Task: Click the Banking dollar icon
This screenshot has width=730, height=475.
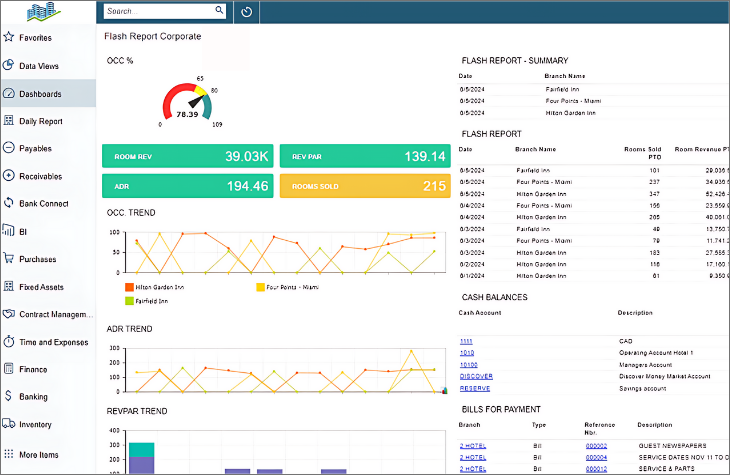Action: (x=8, y=396)
